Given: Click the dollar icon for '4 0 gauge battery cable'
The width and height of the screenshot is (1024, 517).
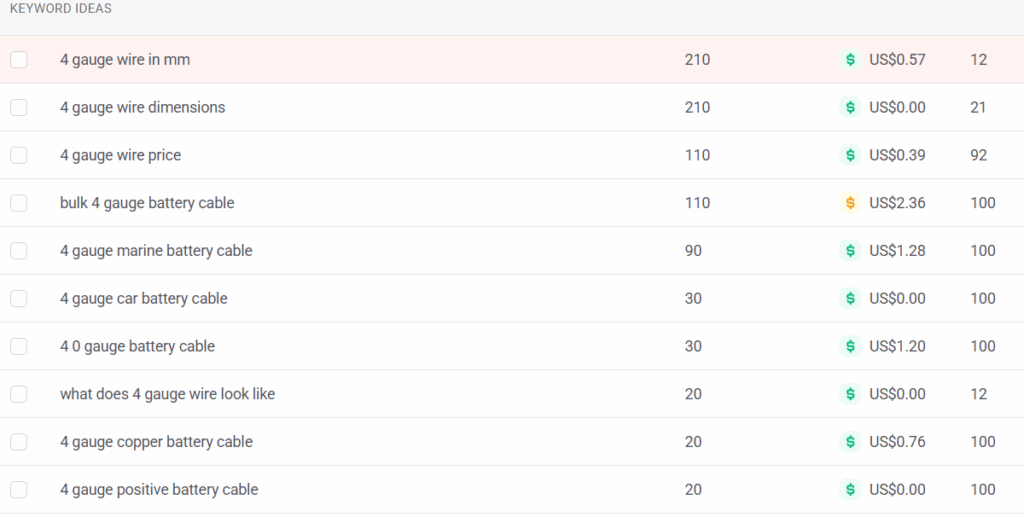Looking at the screenshot, I should pyautogui.click(x=850, y=346).
